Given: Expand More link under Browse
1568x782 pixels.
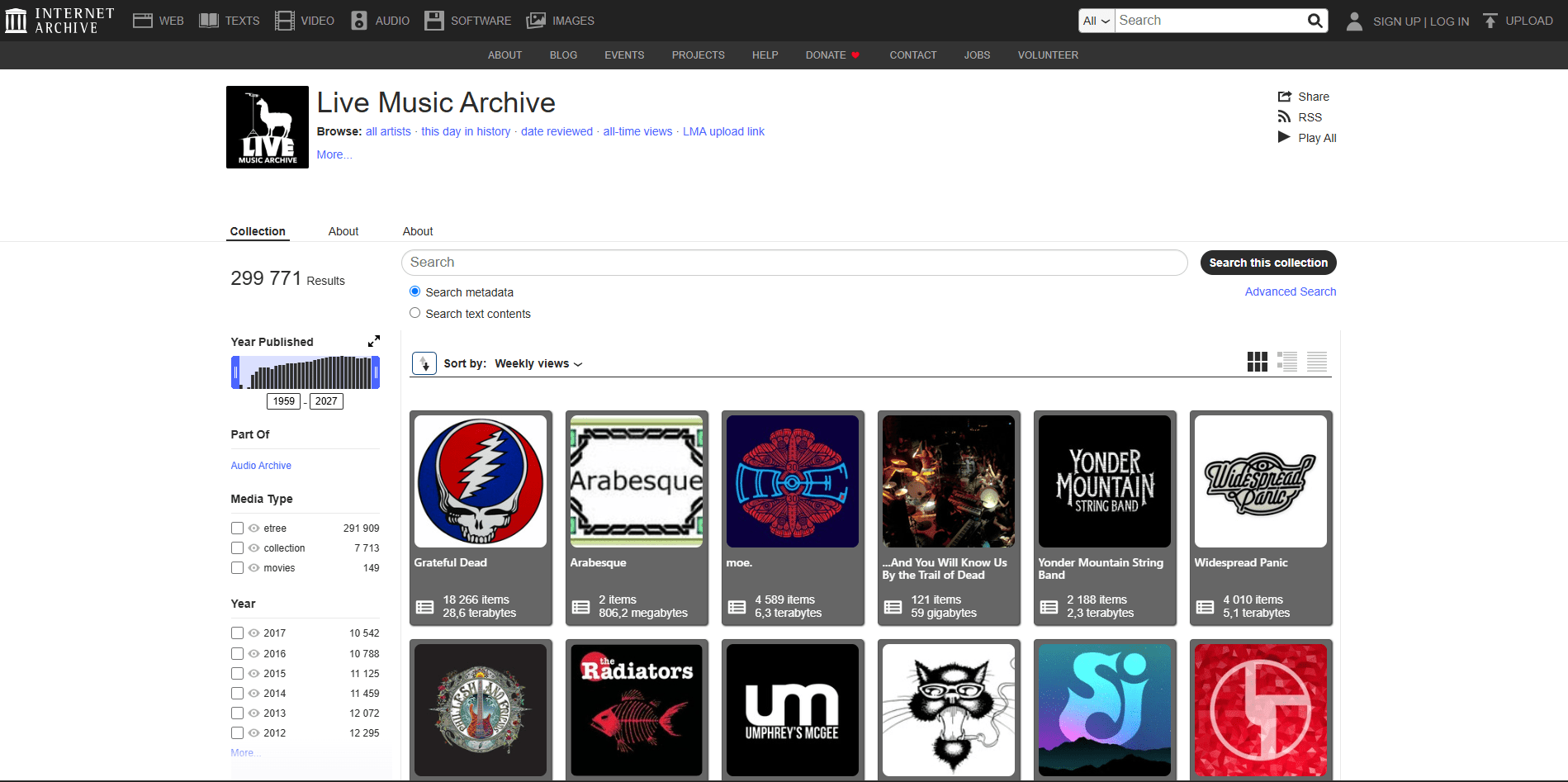Looking at the screenshot, I should tap(334, 154).
